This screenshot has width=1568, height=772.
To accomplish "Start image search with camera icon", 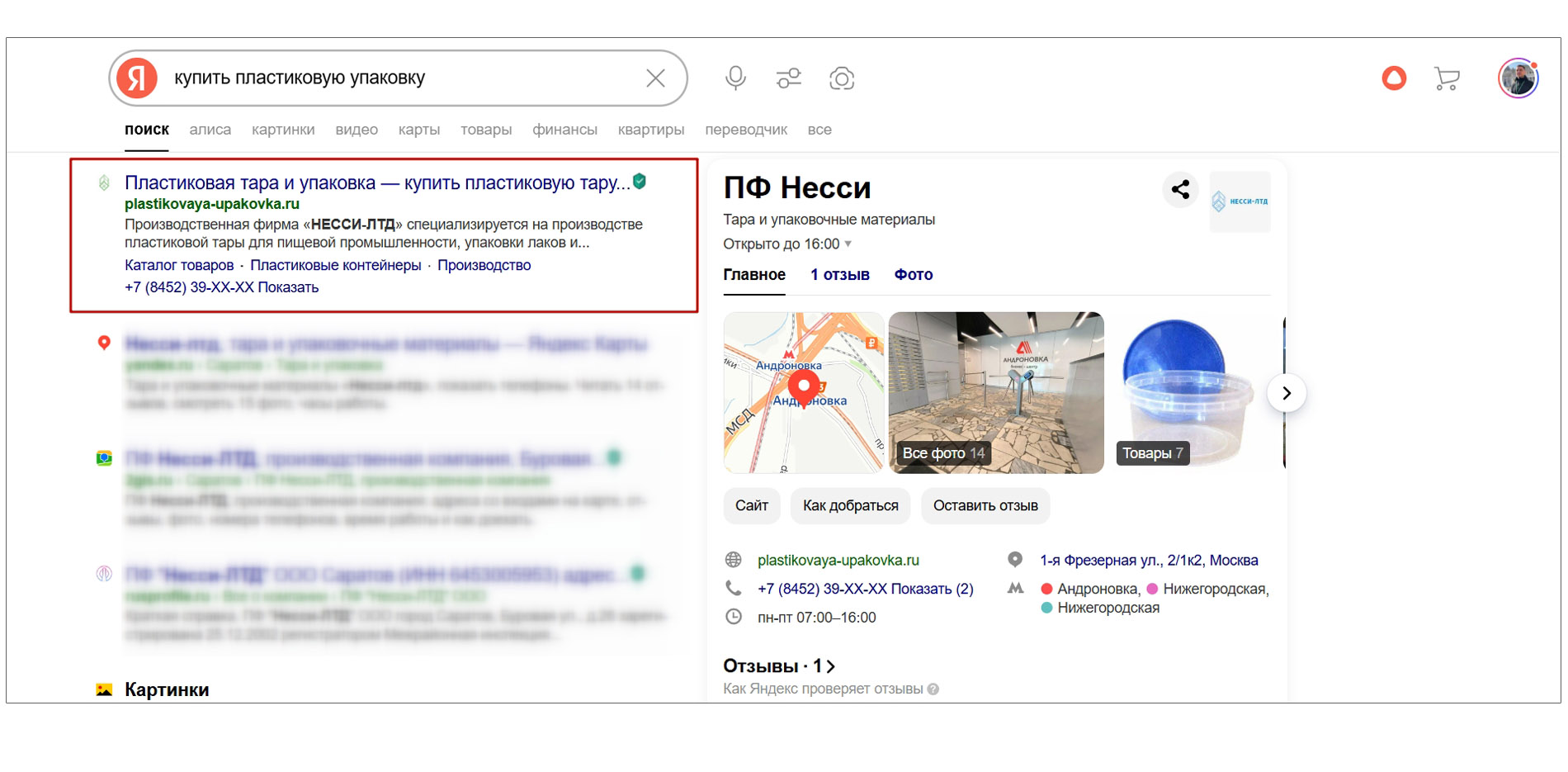I will (x=841, y=78).
